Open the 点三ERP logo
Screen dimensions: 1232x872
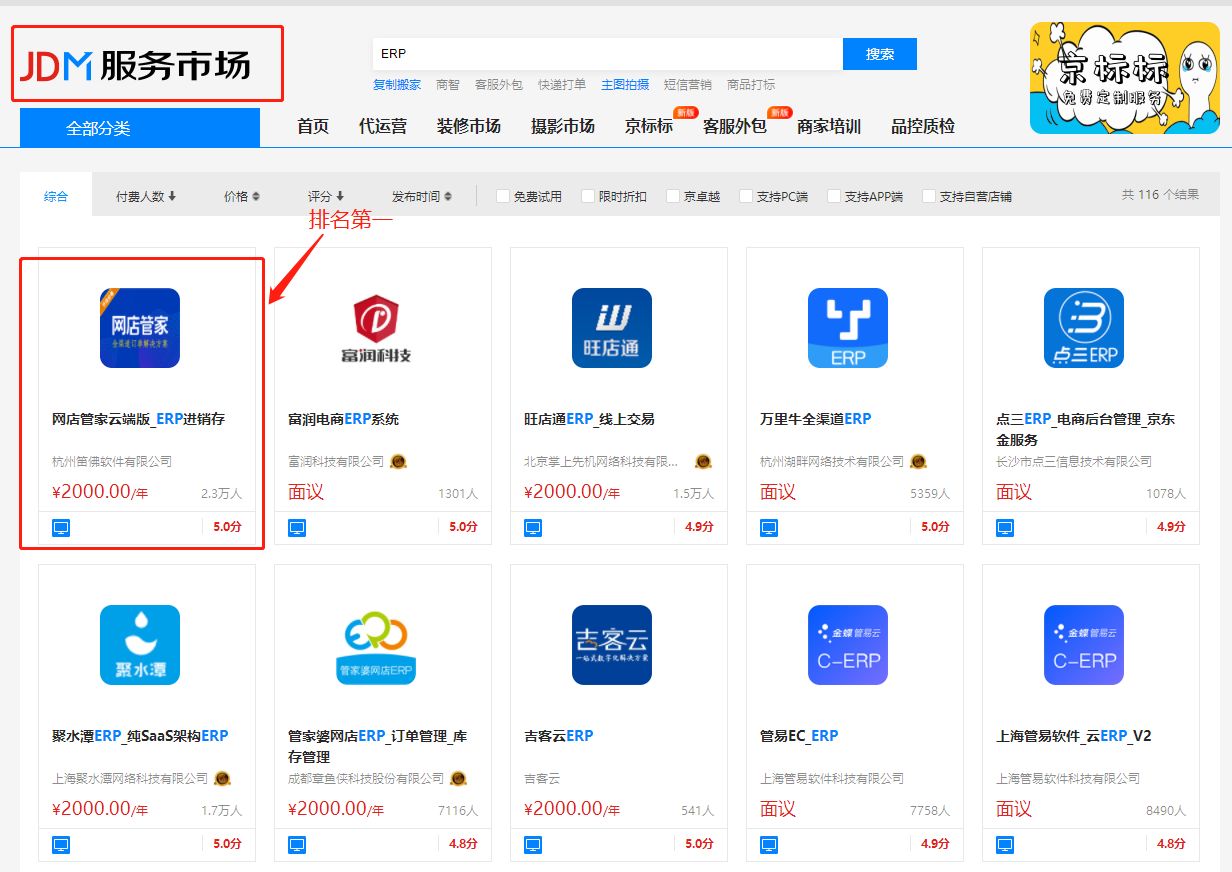coord(1084,328)
